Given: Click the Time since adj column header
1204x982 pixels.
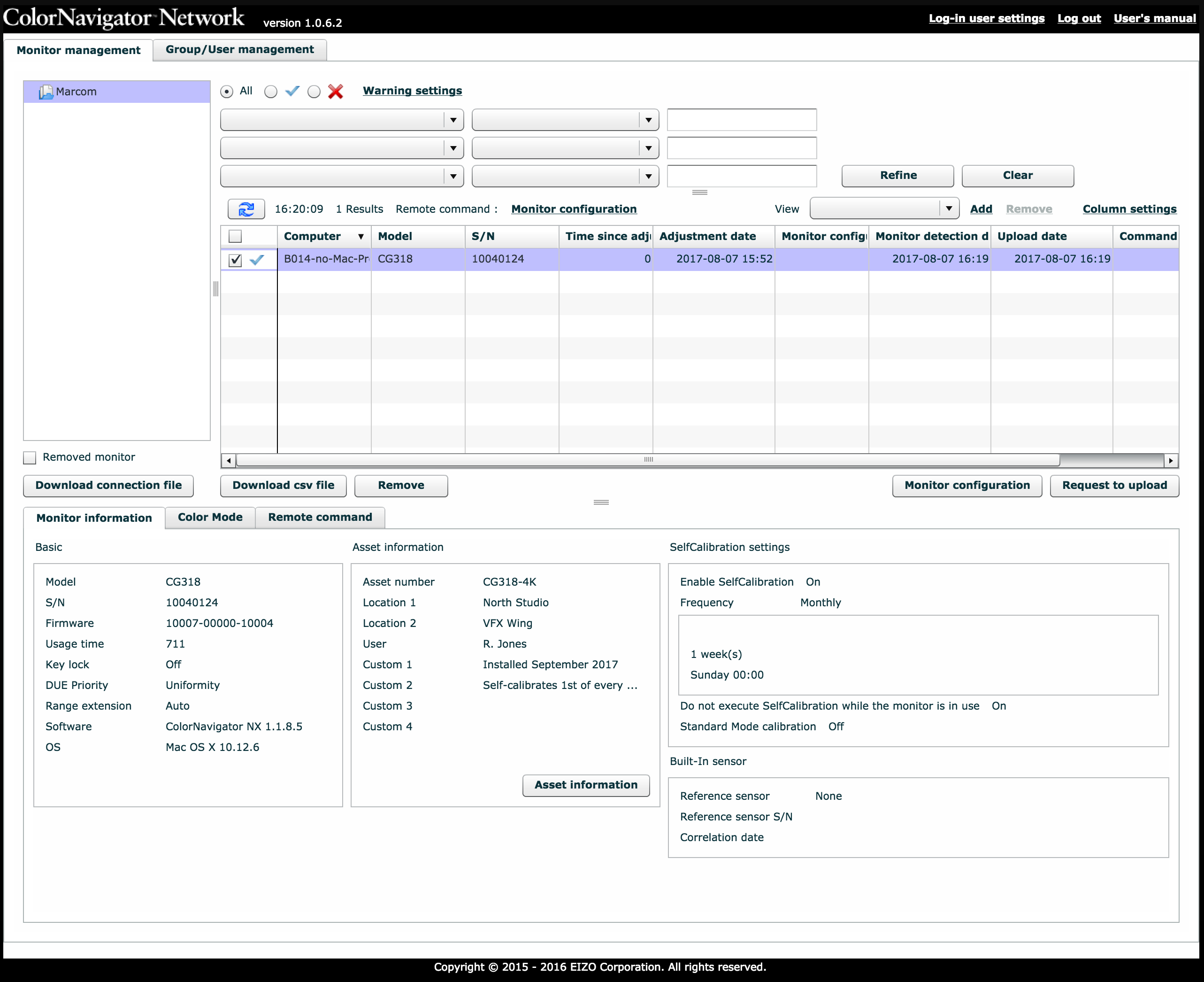Looking at the screenshot, I should pyautogui.click(x=606, y=236).
